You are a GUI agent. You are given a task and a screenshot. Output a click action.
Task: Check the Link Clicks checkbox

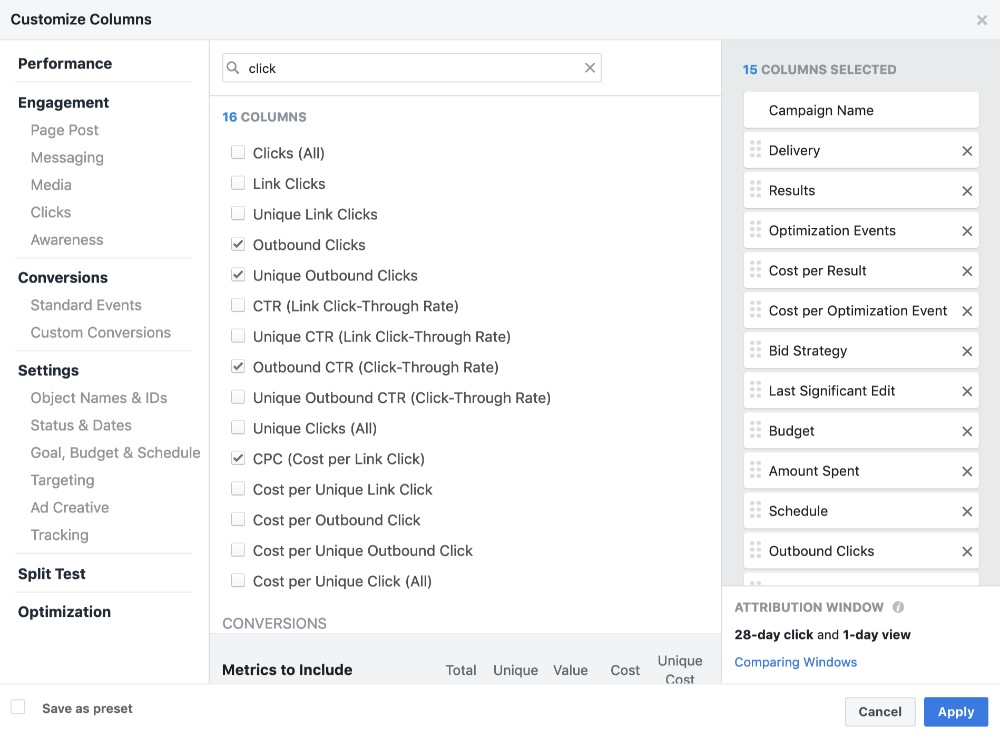click(x=238, y=182)
